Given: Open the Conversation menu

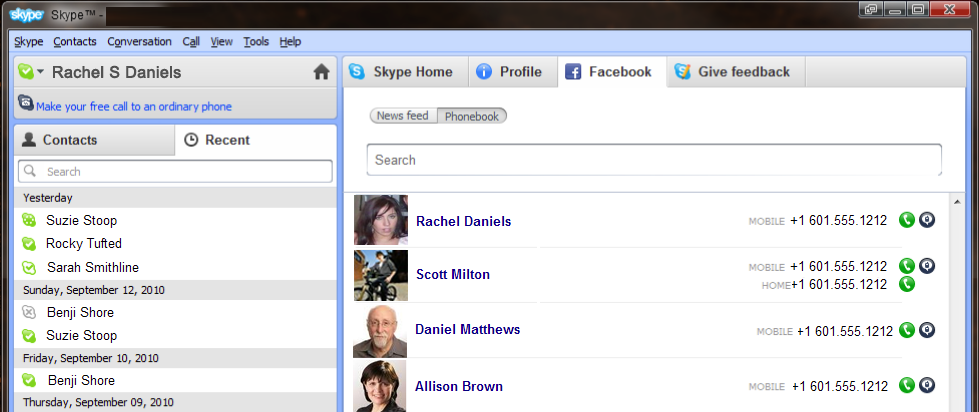Looking at the screenshot, I should pyautogui.click(x=139, y=42).
